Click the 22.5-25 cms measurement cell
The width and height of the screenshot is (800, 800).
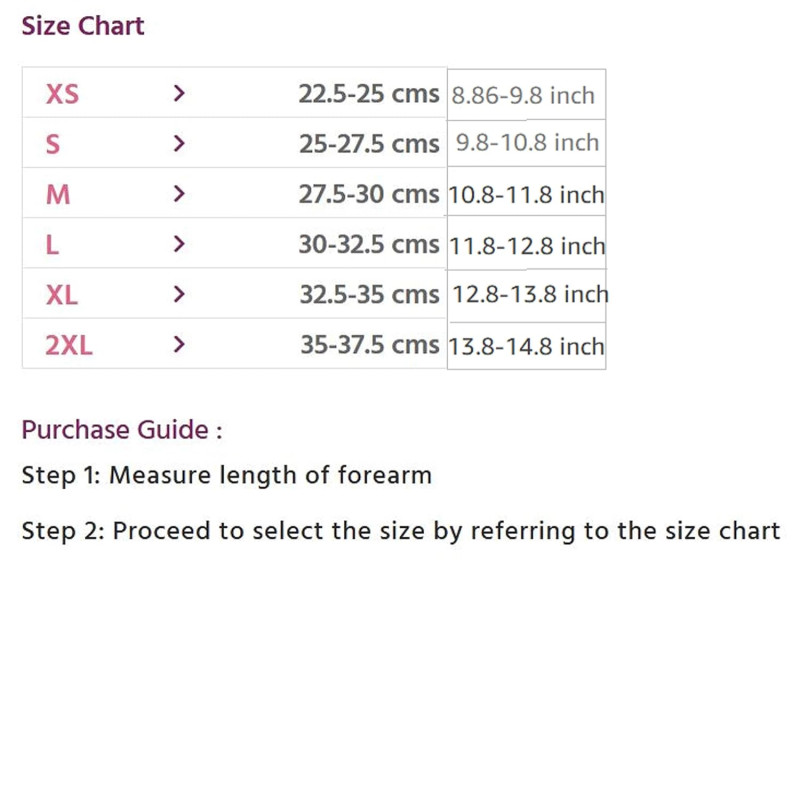click(369, 94)
